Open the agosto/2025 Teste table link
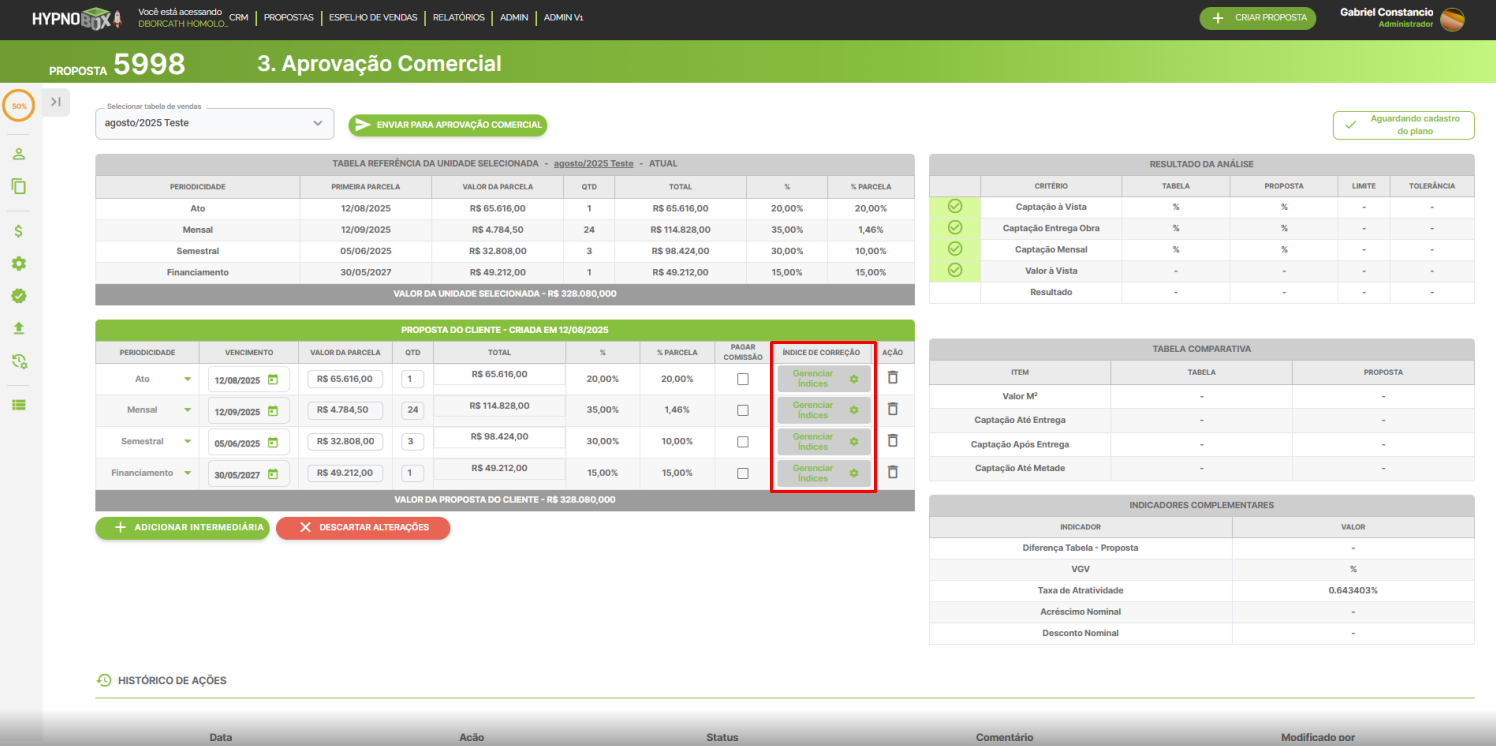1496x746 pixels. tap(594, 163)
